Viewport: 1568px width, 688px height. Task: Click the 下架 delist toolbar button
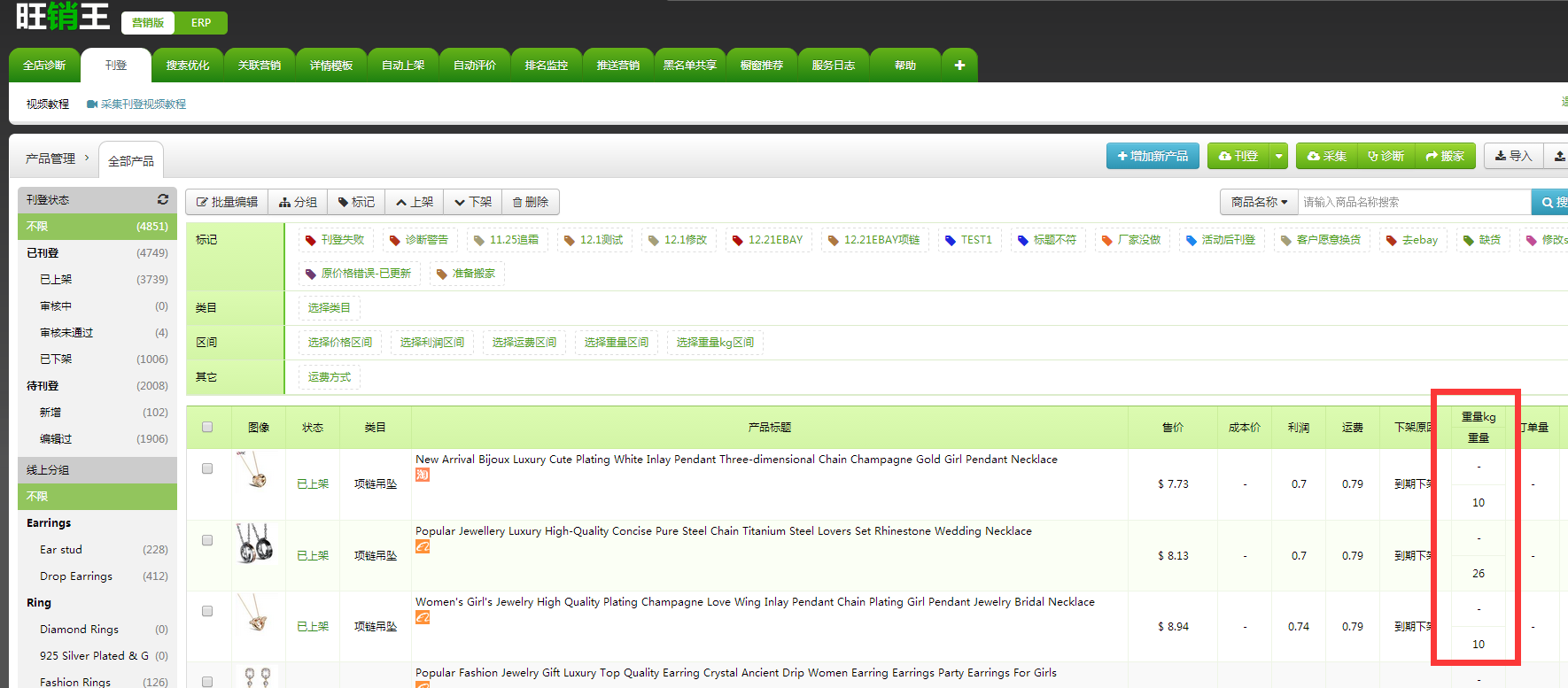[473, 202]
